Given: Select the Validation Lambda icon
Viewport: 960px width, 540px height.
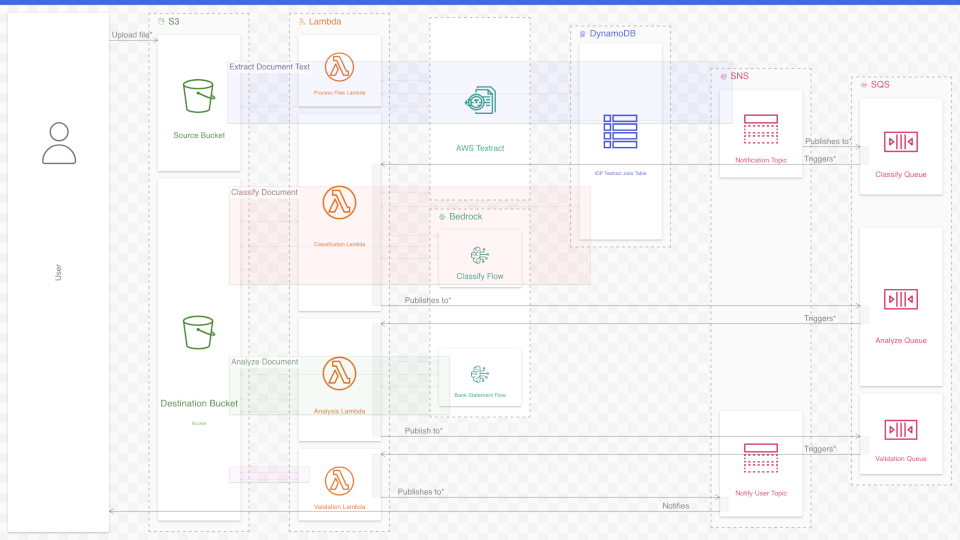Looking at the screenshot, I should 339,481.
